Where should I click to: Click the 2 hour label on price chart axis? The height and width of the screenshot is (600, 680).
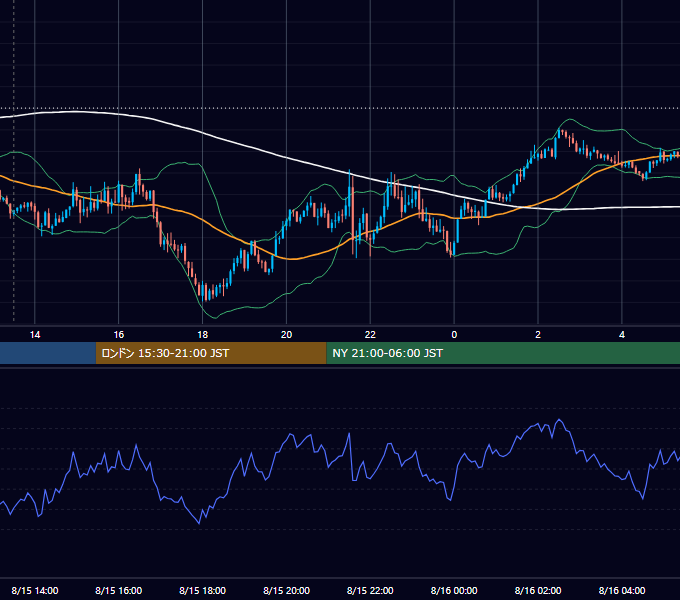pos(538,335)
